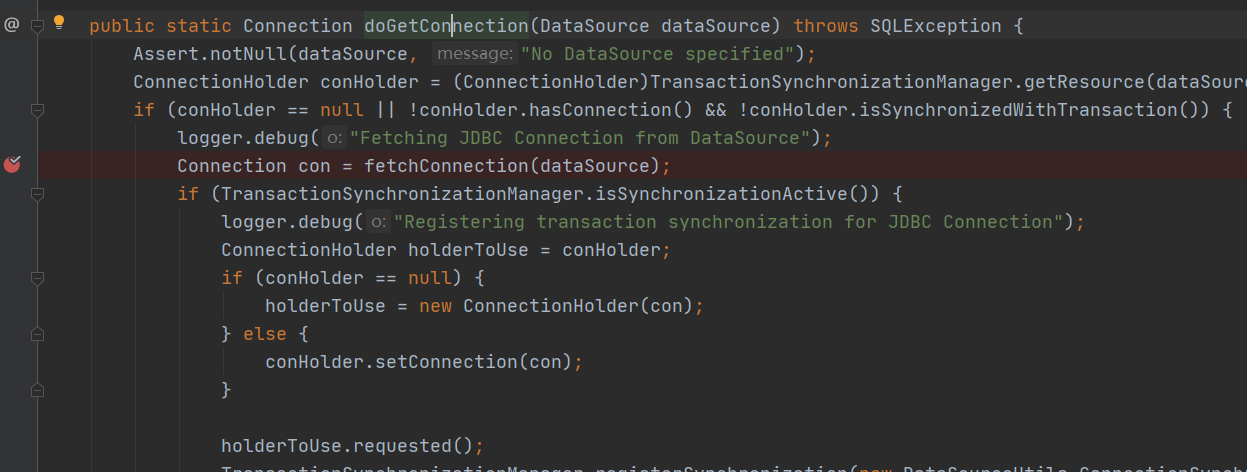Place caret on the doGetConnection method name

coord(446,26)
